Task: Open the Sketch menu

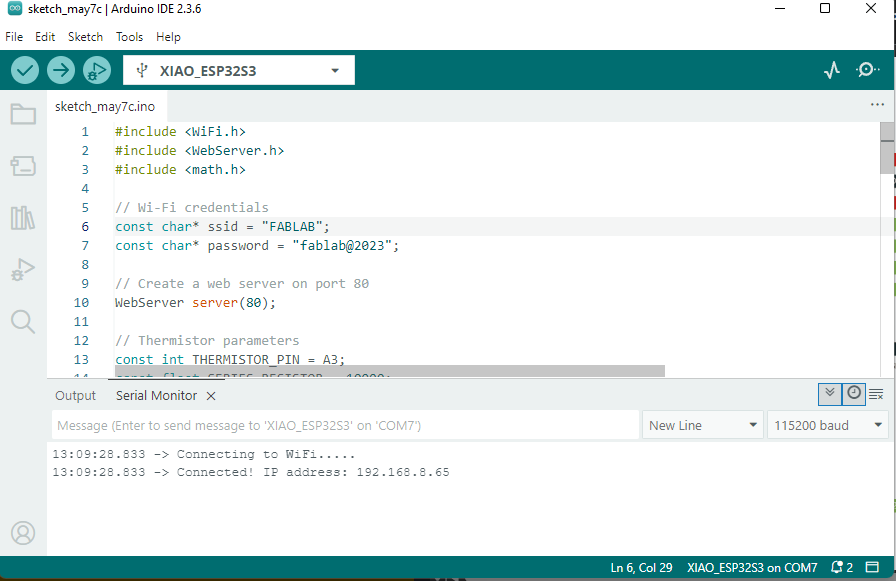Action: coord(86,37)
